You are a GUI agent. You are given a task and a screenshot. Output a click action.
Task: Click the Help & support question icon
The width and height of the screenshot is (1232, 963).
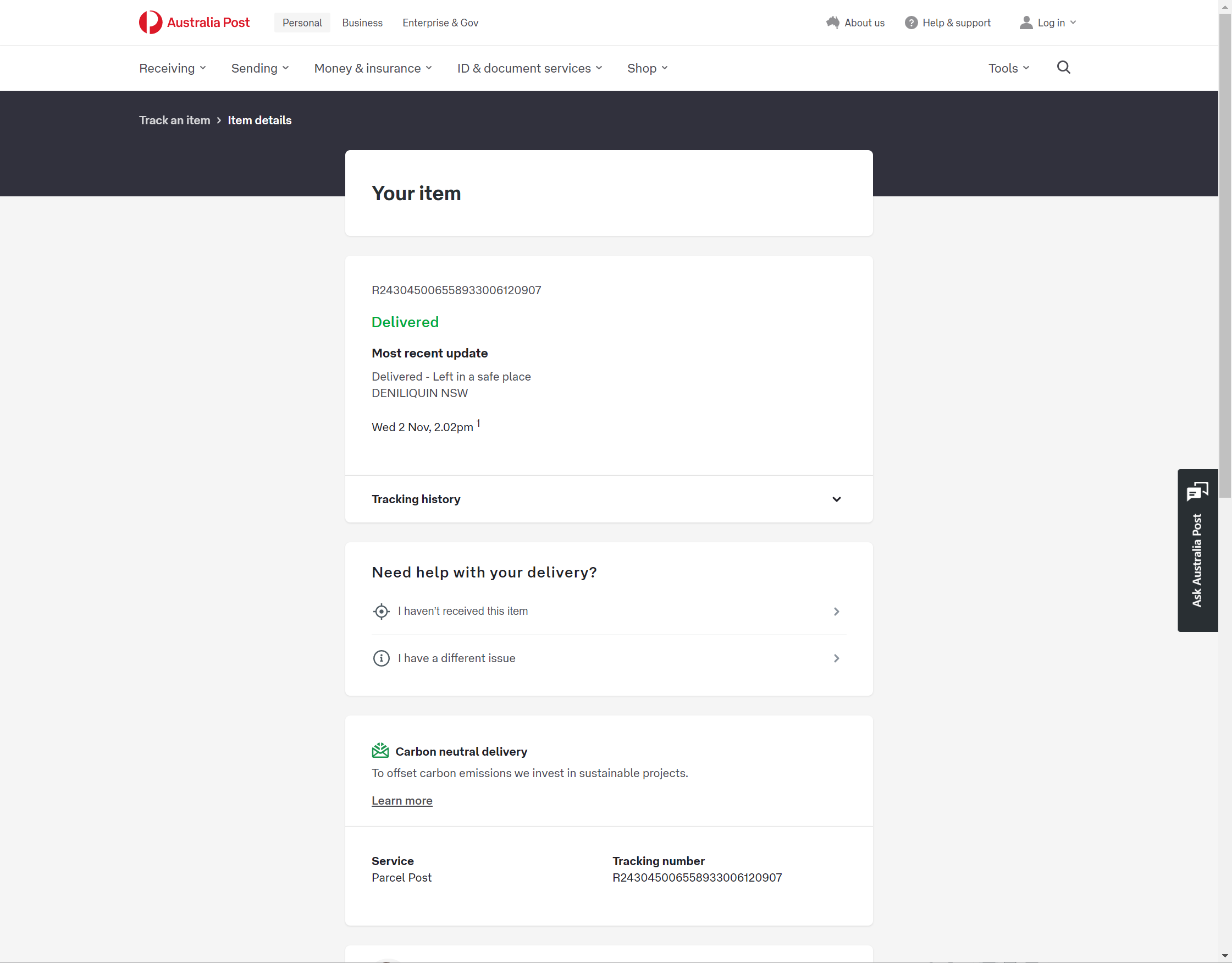pos(911,23)
